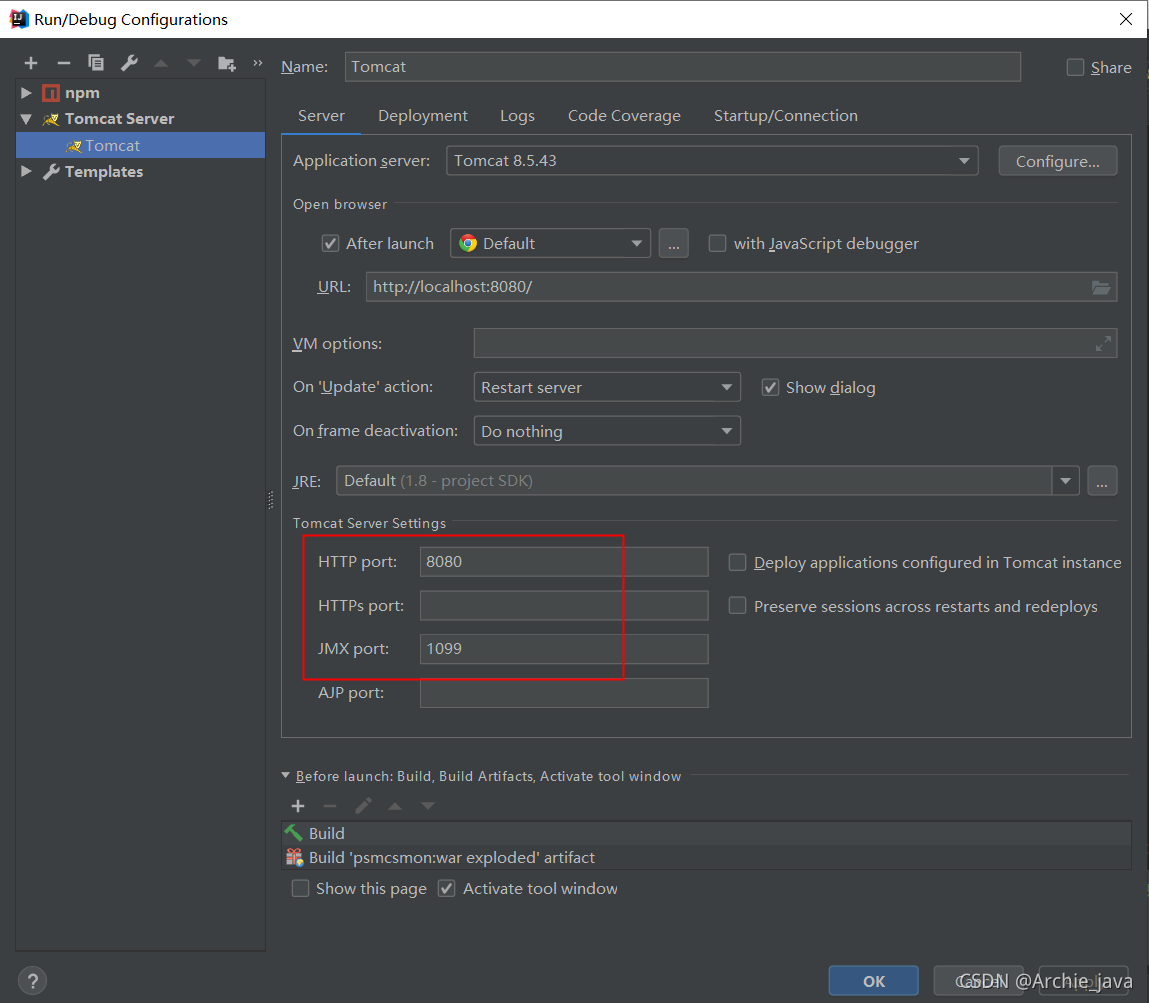This screenshot has height=1003, width=1149.
Task: Switch to the Deployment tab
Action: pyautogui.click(x=423, y=116)
